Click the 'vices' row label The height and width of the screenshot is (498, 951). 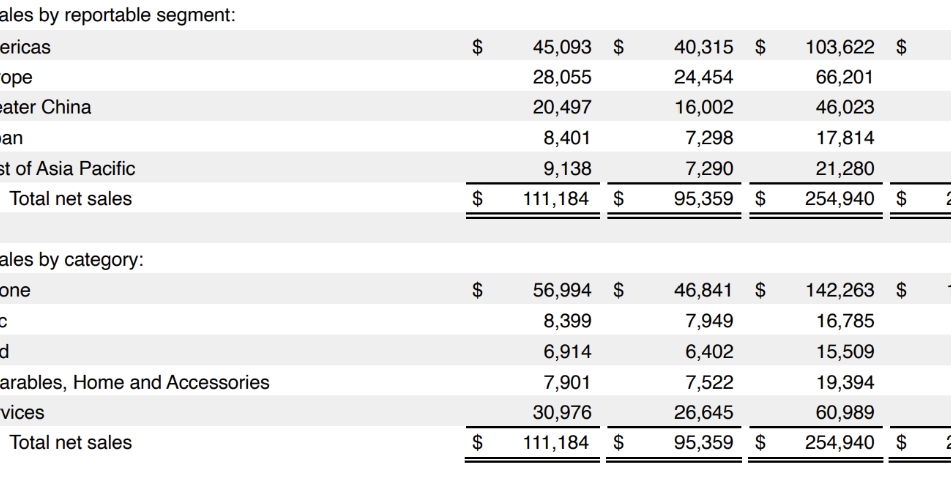(22, 412)
